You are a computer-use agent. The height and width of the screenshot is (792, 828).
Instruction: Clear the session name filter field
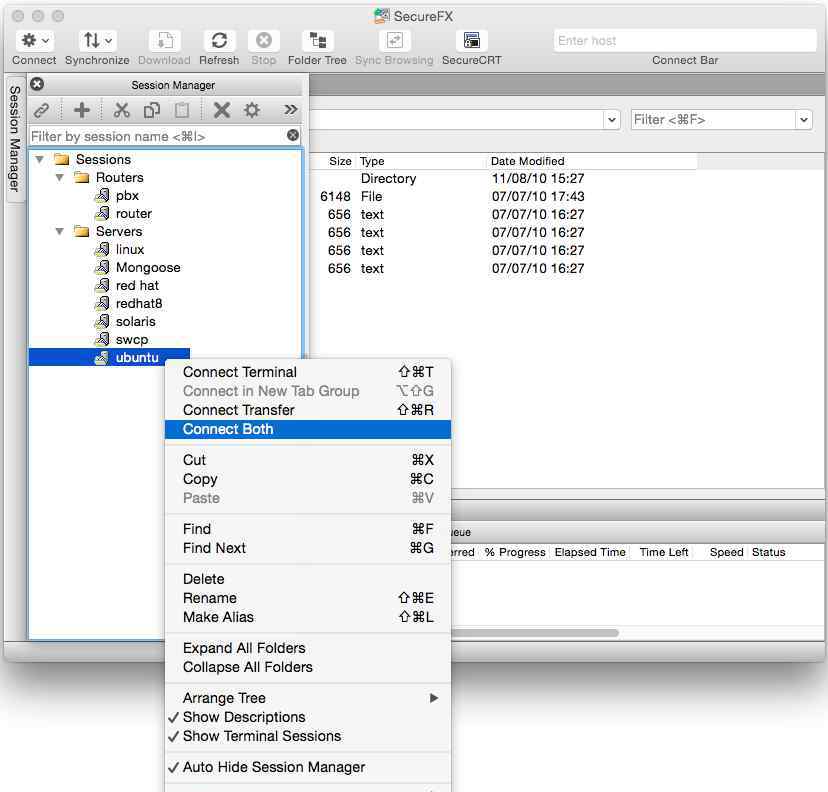pyautogui.click(x=293, y=136)
